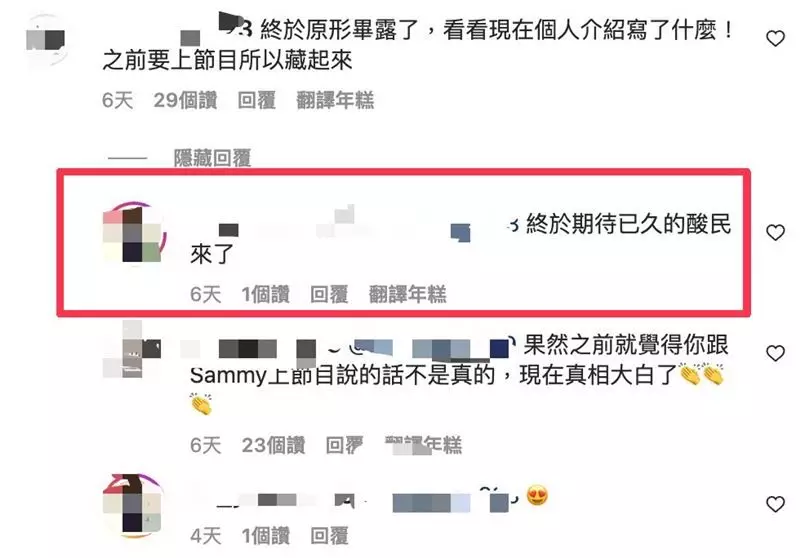Reply to the 23個讚 Sammy comment
800x558 pixels.
[344, 445]
